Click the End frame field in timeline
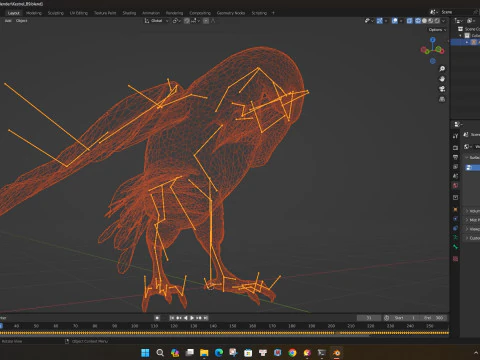Image resolution: width=480 pixels, height=360 pixels. click(x=433, y=318)
